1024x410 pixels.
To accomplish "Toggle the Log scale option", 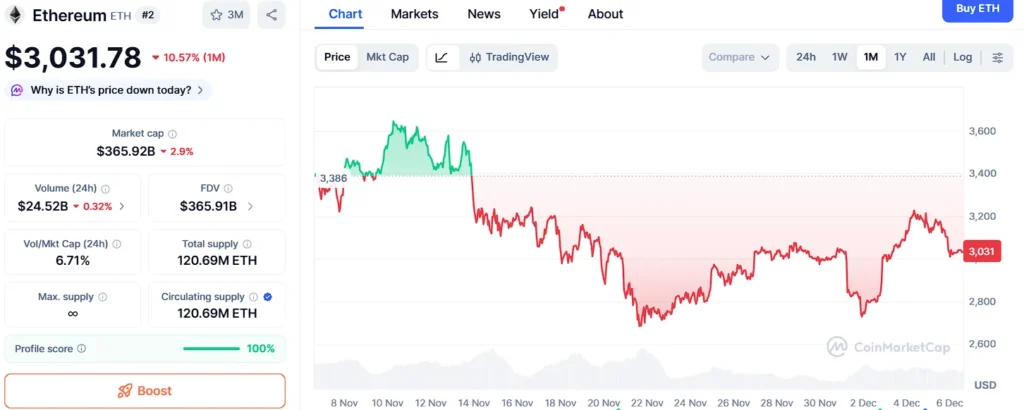I will (x=962, y=57).
